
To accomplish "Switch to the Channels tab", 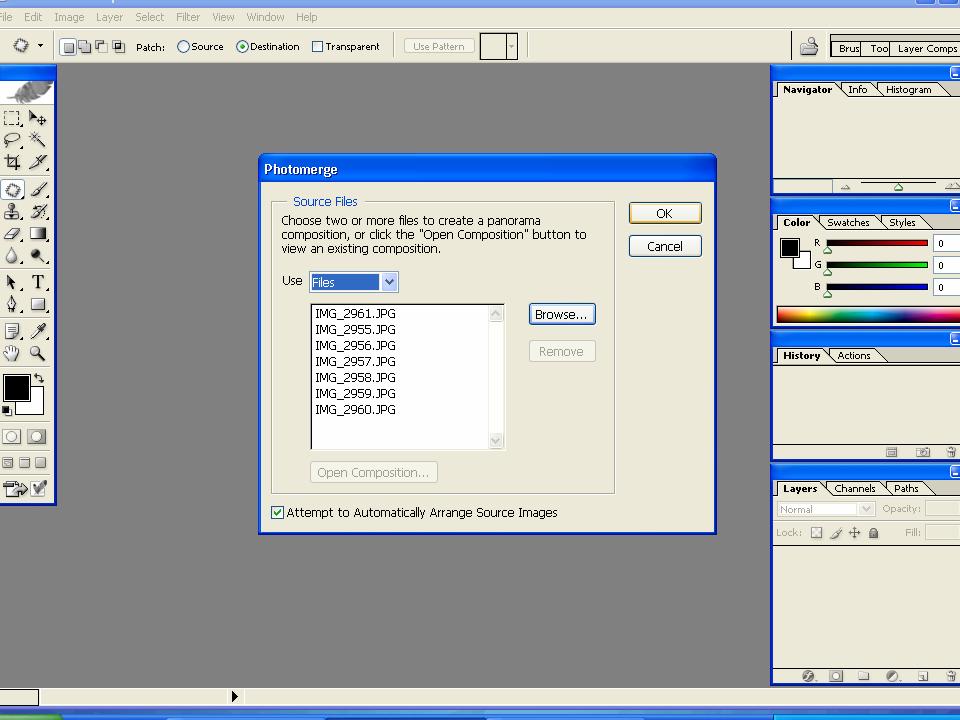I will coord(854,489).
